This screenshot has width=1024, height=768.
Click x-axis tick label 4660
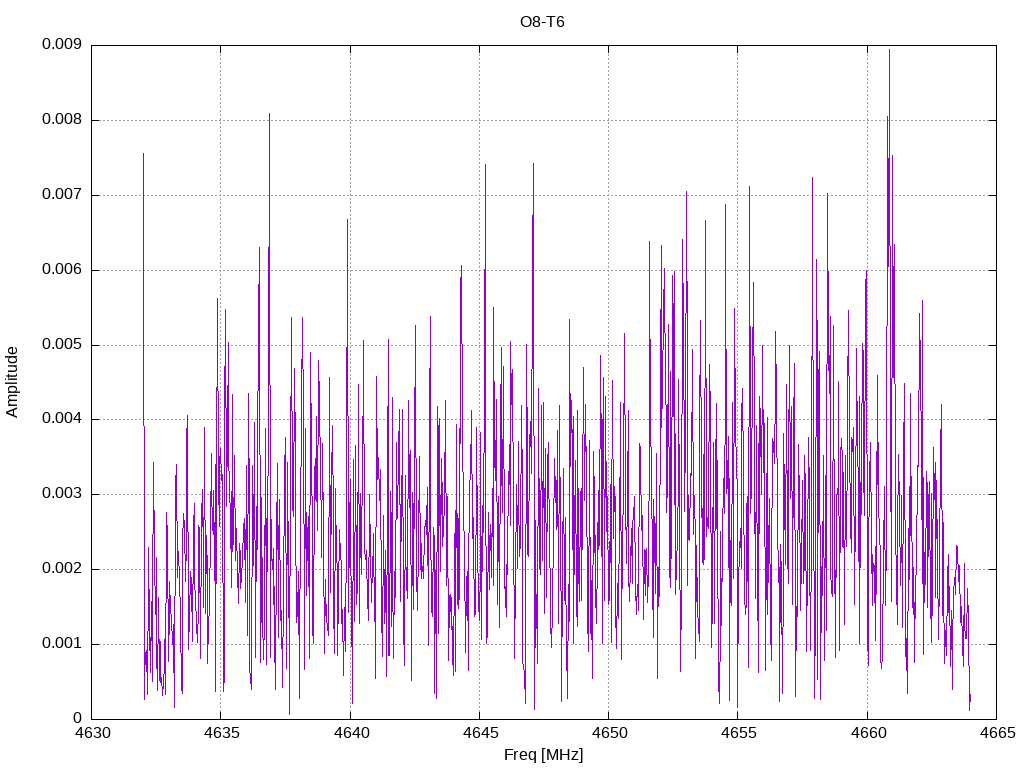point(868,733)
